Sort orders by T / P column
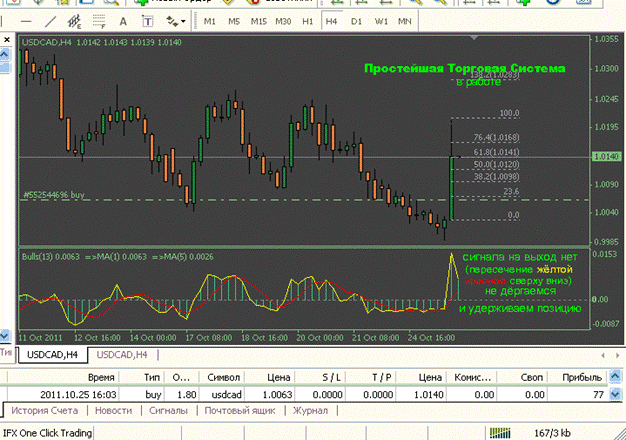Screen dimensions: 626x440 point(371,377)
